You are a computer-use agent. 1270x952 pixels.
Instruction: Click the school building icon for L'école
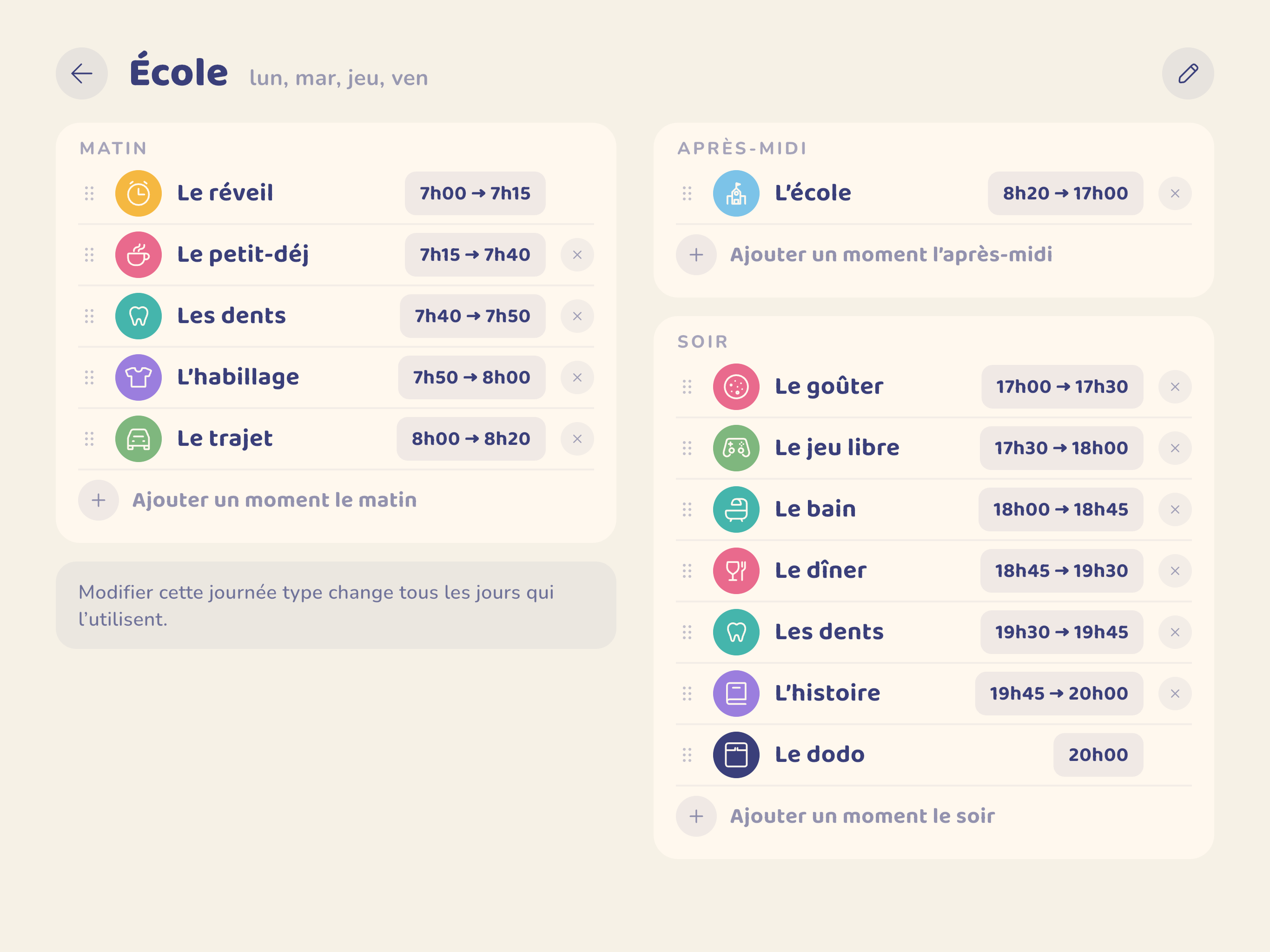click(x=736, y=193)
